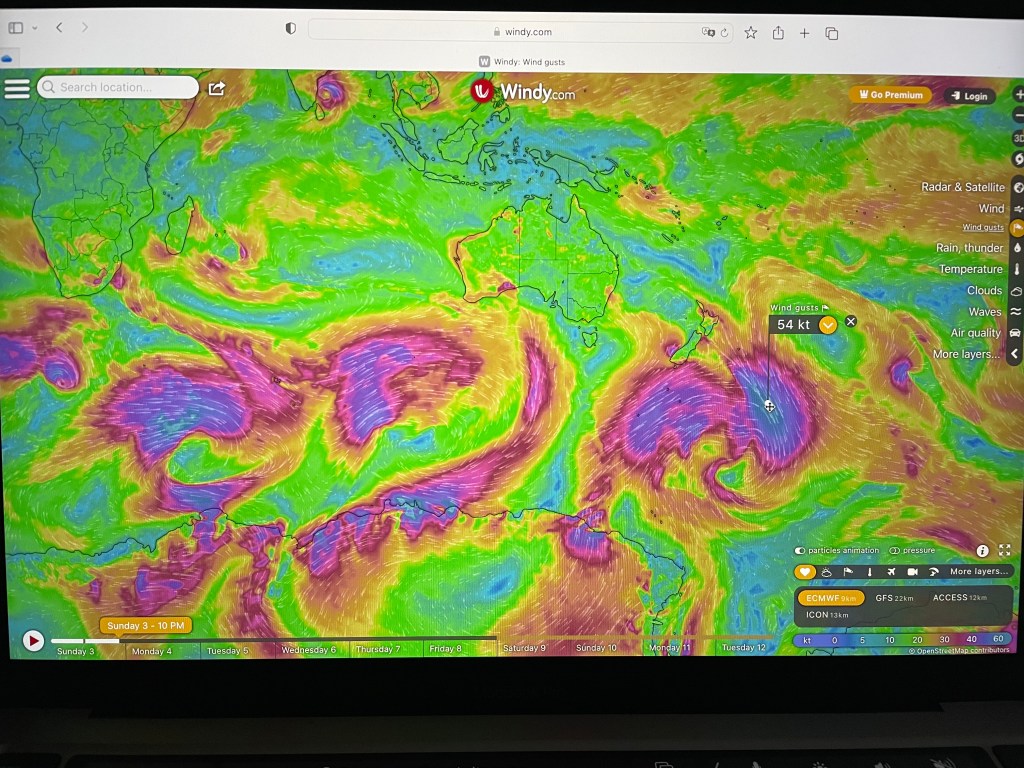1024x768 pixels.
Task: Open the hamburger main menu
Action: [x=17, y=88]
